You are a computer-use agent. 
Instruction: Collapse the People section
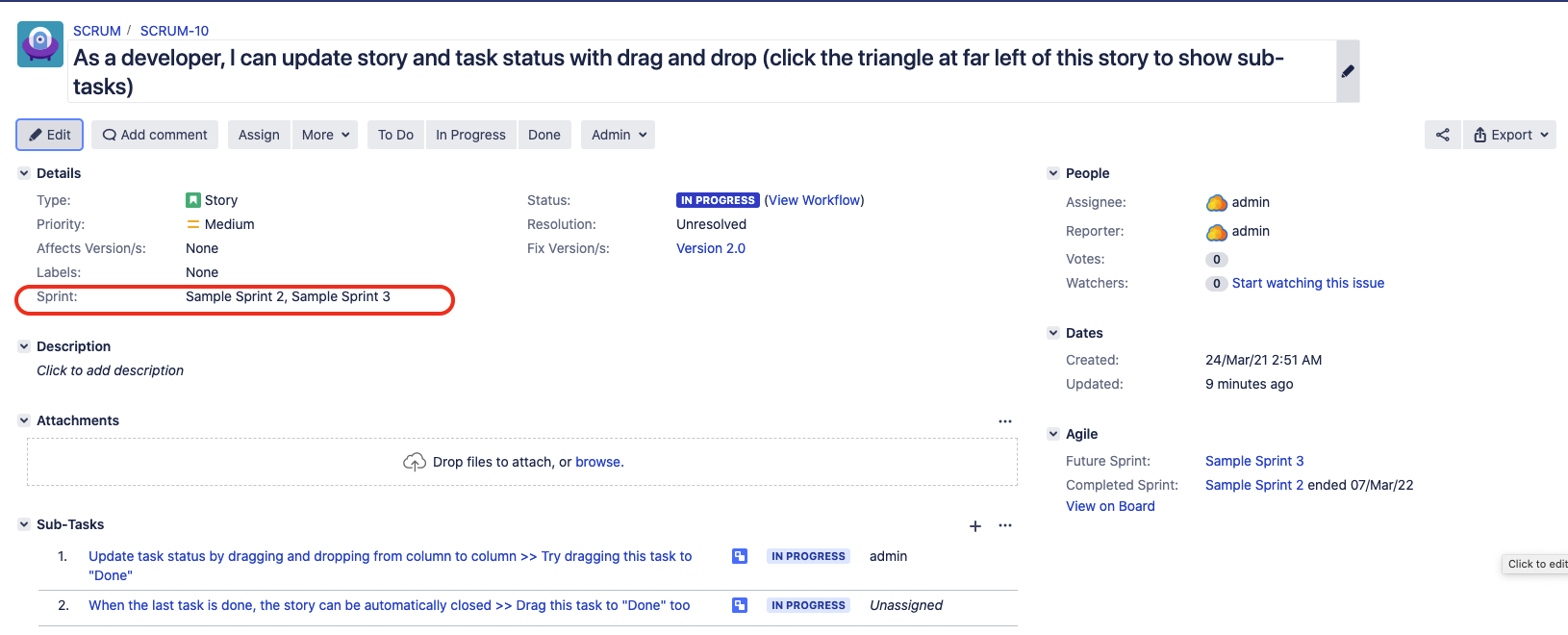click(1053, 173)
